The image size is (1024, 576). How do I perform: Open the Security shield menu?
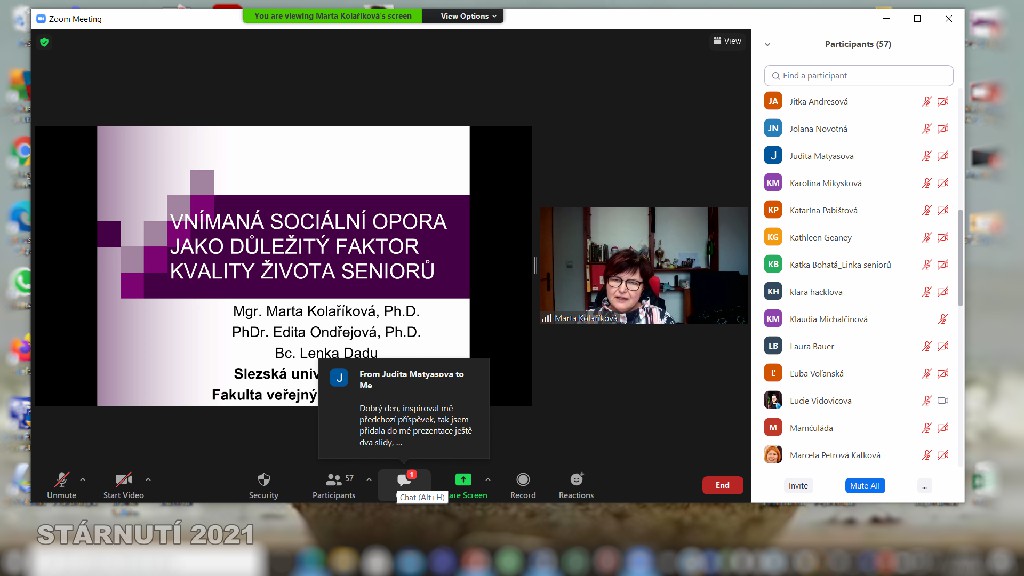[264, 481]
